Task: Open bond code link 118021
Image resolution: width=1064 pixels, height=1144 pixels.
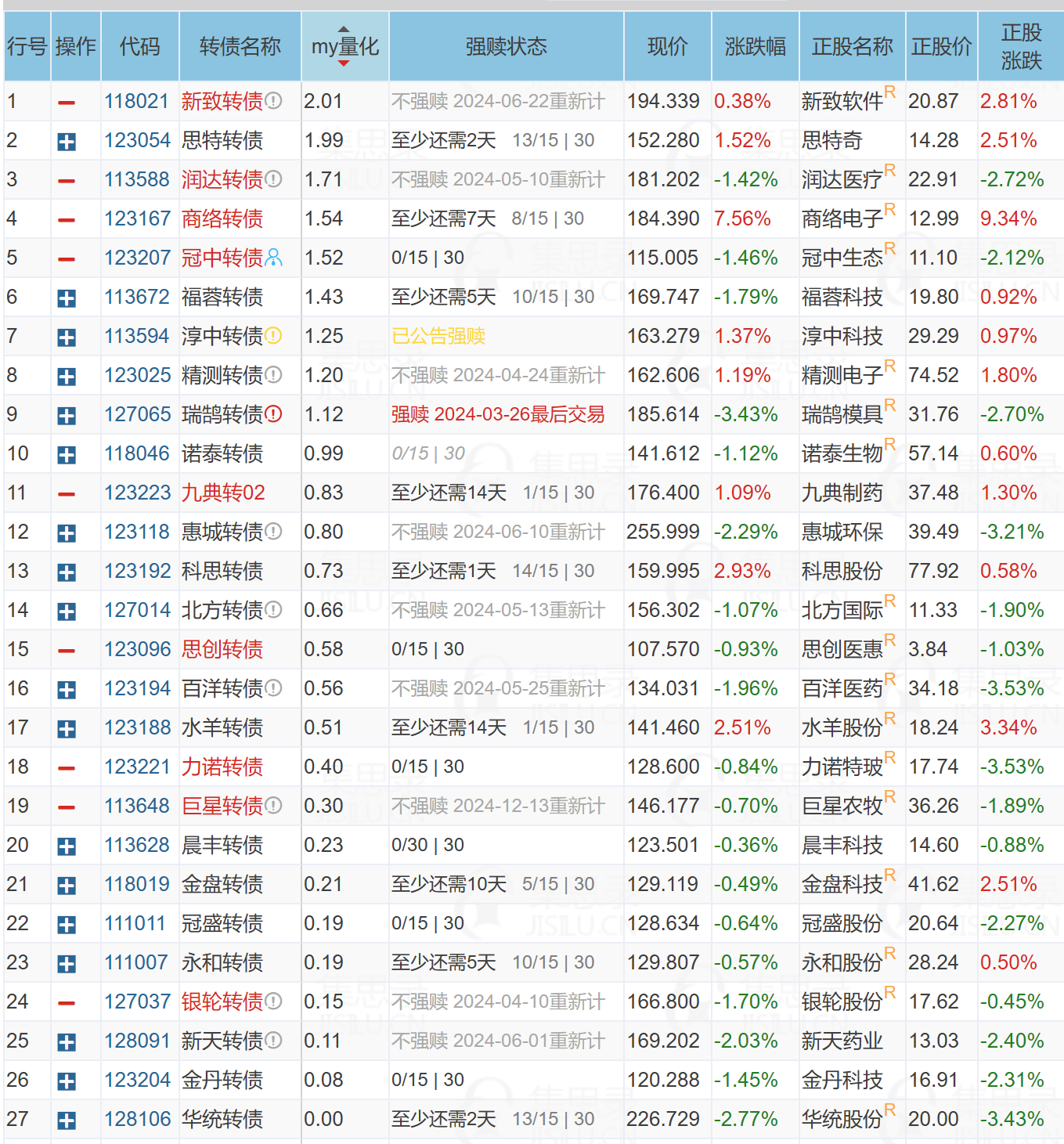Action: click(137, 101)
